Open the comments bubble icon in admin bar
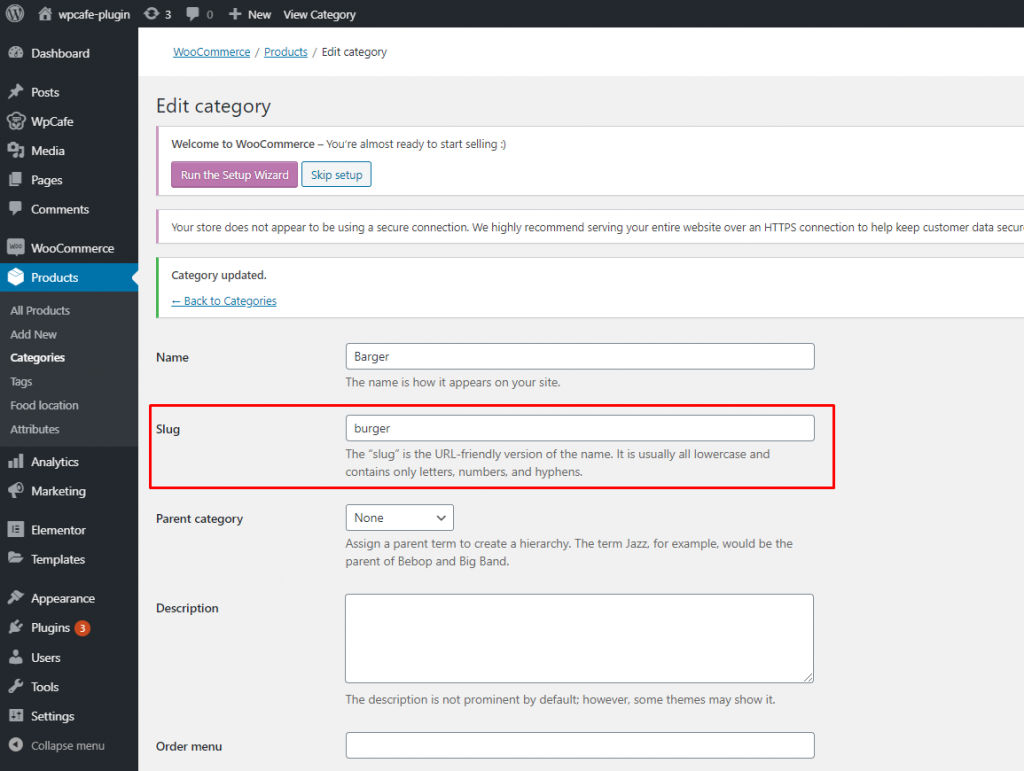The width and height of the screenshot is (1024, 771). [192, 14]
